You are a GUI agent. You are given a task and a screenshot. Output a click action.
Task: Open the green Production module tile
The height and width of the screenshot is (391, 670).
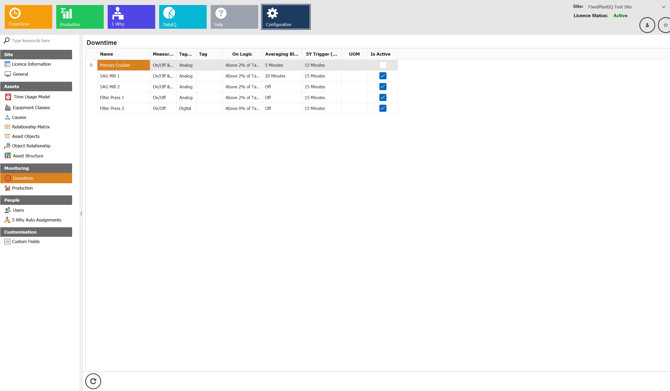(x=79, y=17)
